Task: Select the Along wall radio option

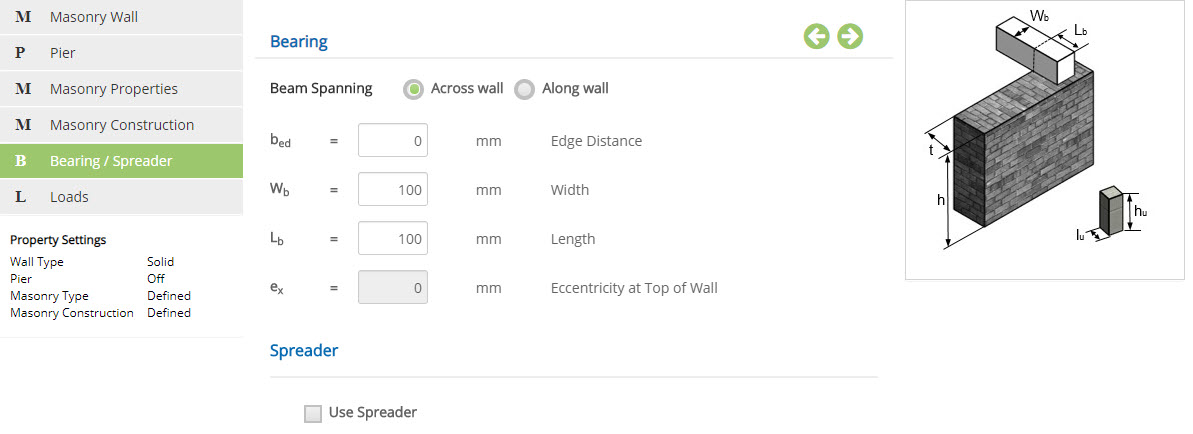Action: (525, 89)
